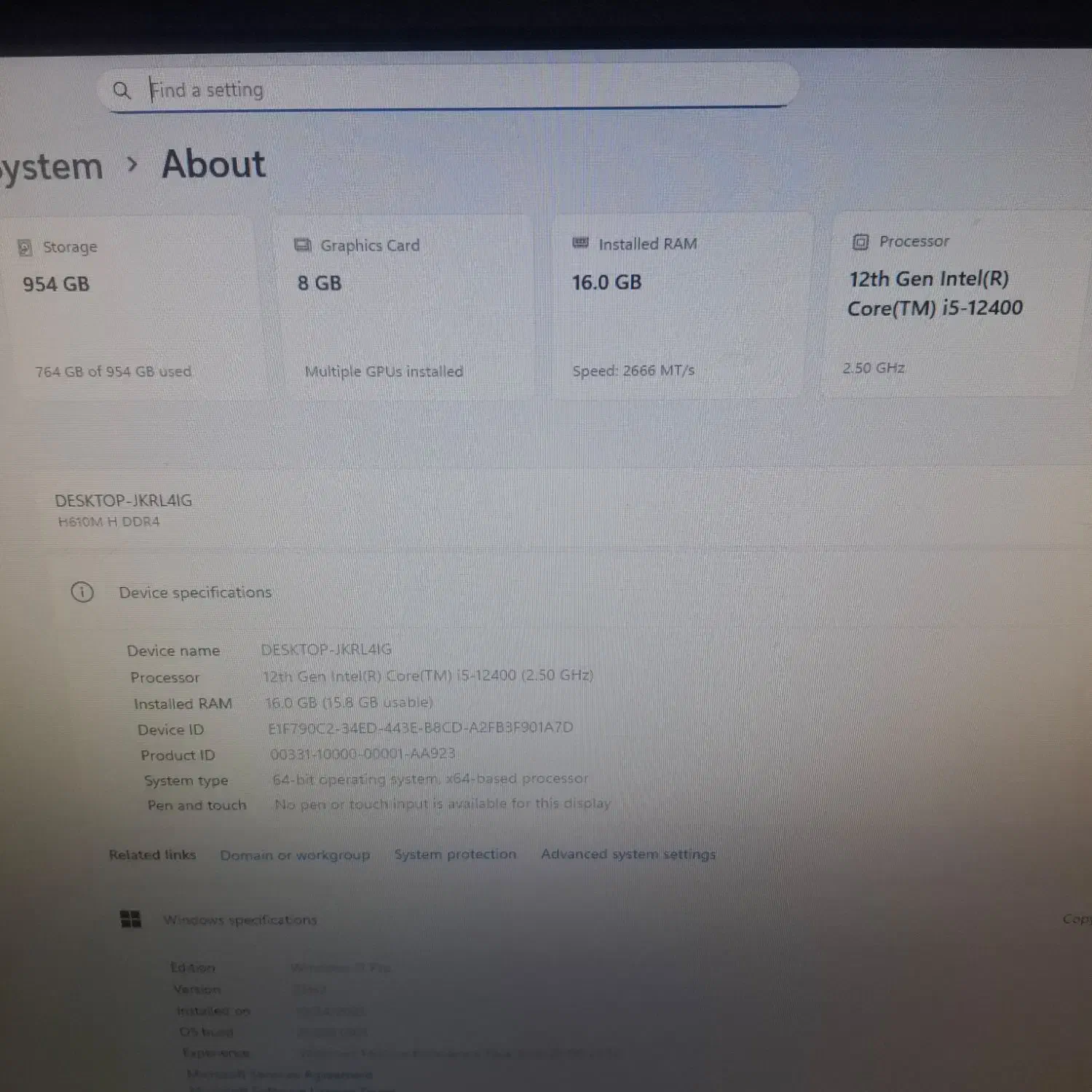Click the "About" page heading

pyautogui.click(x=213, y=164)
